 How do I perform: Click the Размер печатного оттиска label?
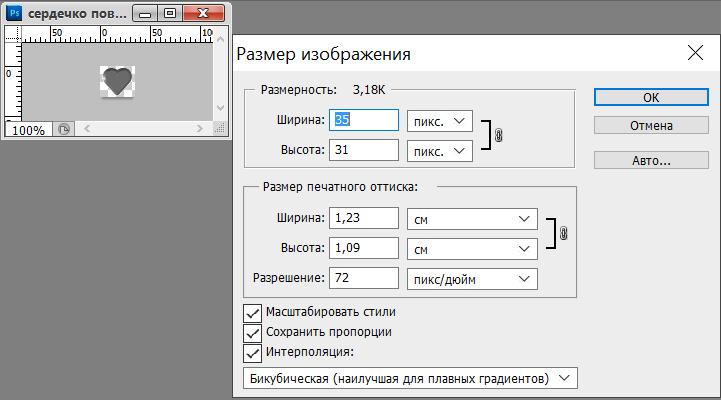[340, 187]
